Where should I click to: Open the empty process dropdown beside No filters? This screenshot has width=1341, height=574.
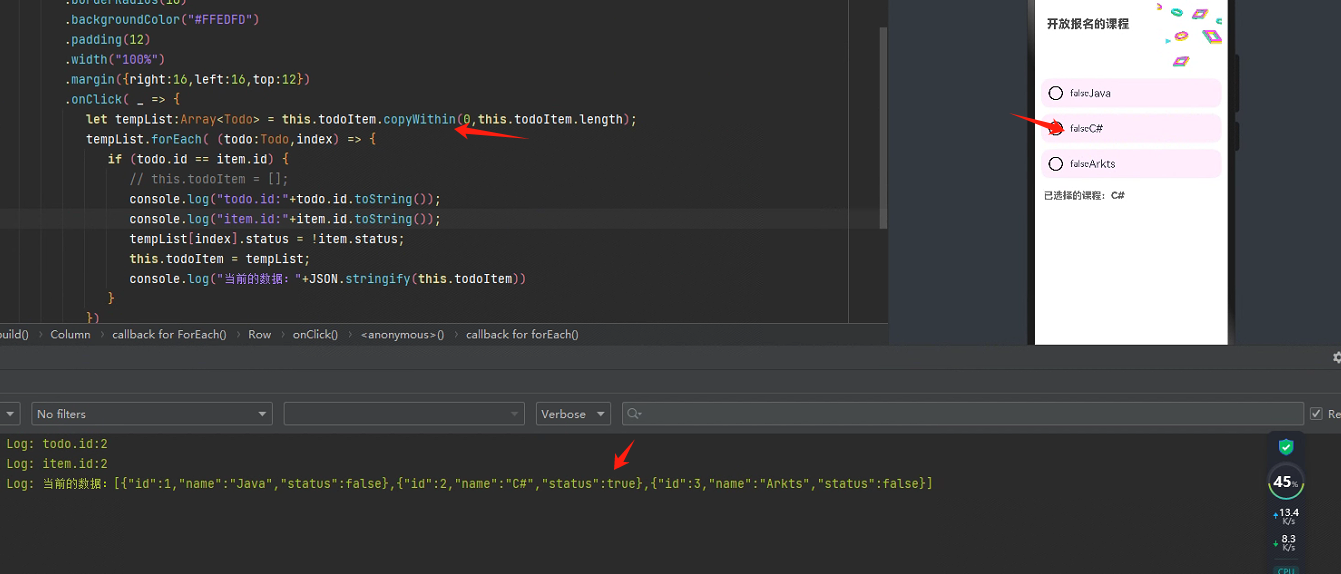tap(404, 414)
